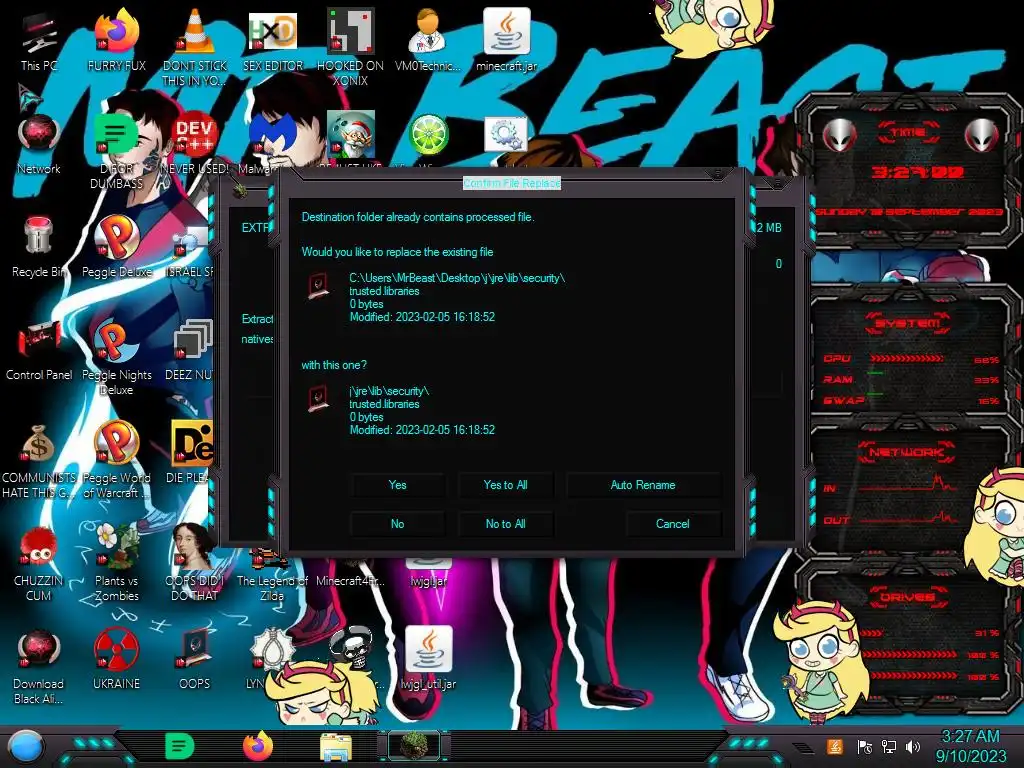Open Network desktop icon
The height and width of the screenshot is (768, 1024).
(x=39, y=145)
